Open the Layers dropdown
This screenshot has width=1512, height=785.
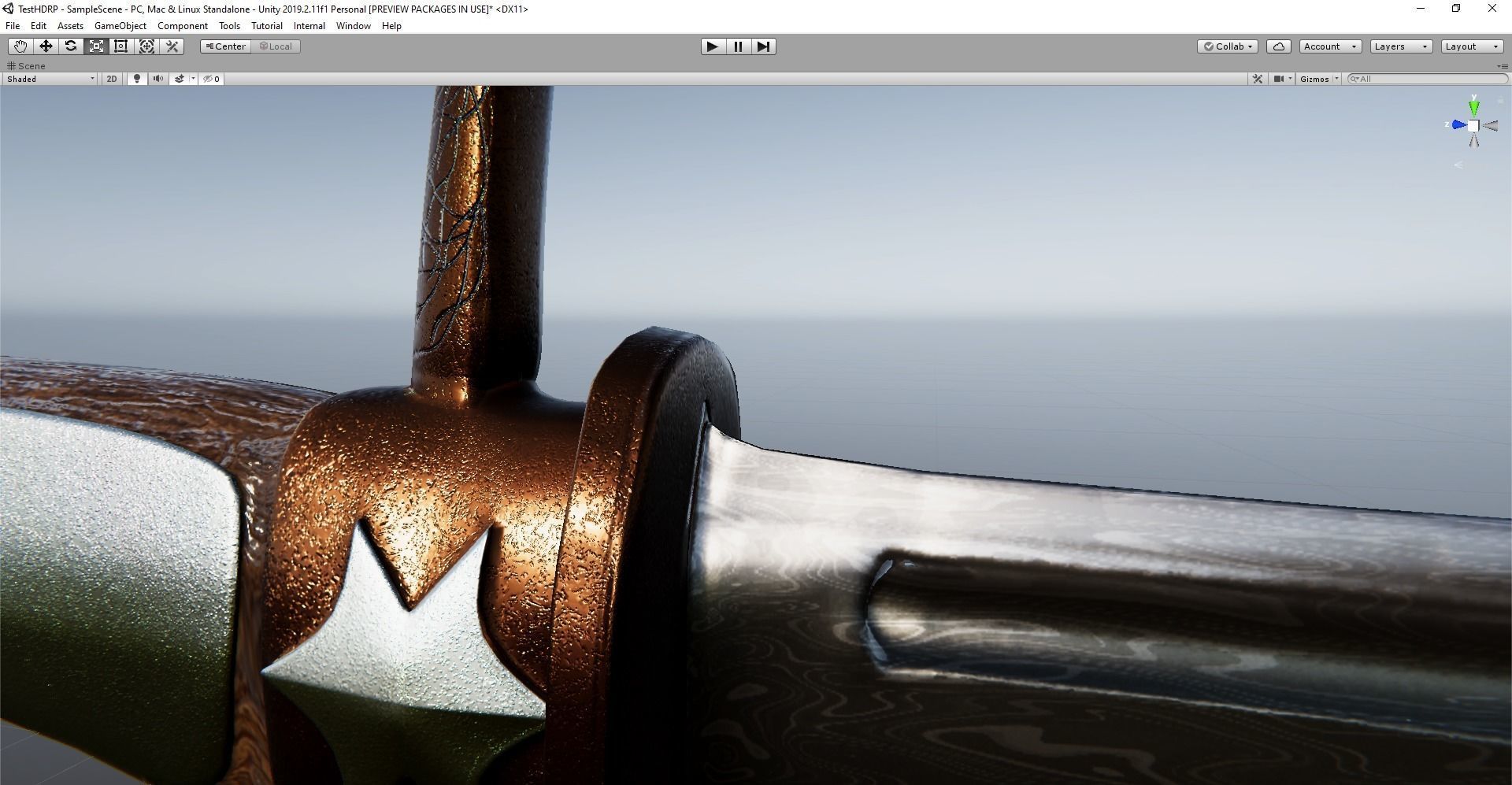click(x=1400, y=46)
